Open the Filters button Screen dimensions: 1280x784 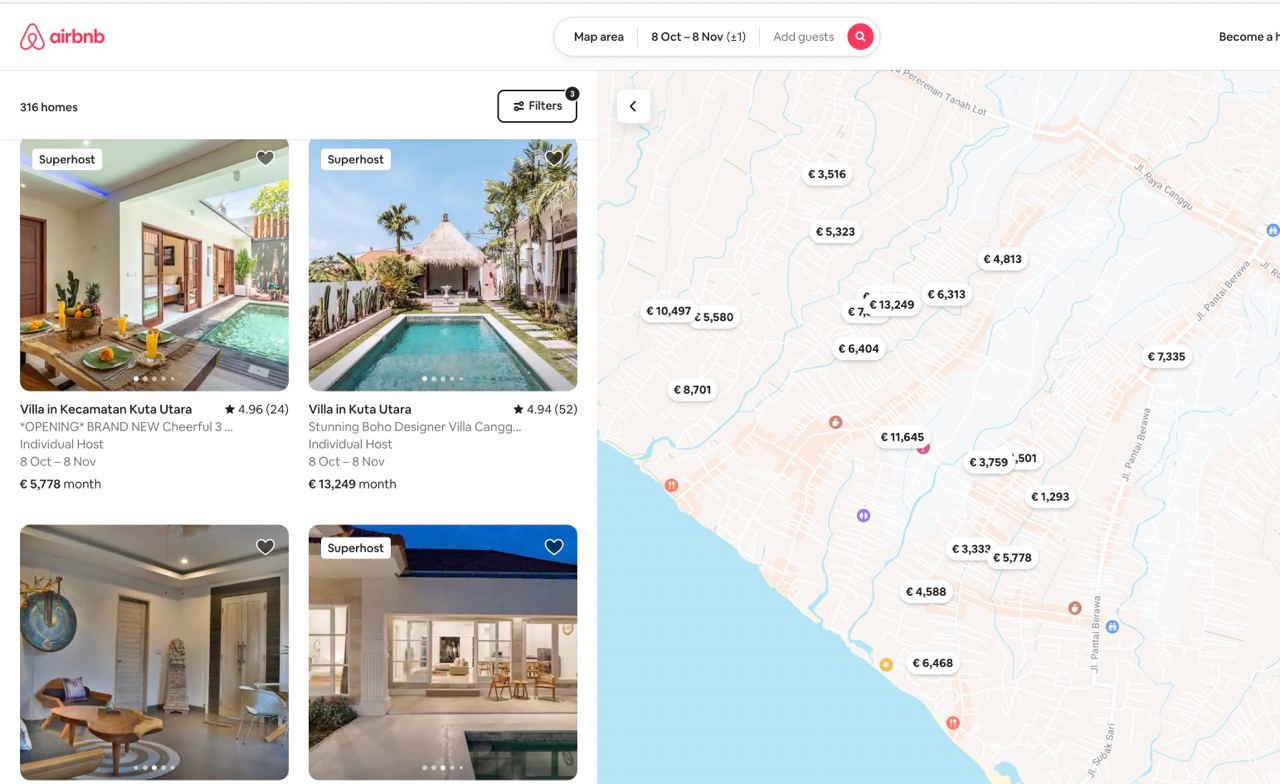coord(537,106)
